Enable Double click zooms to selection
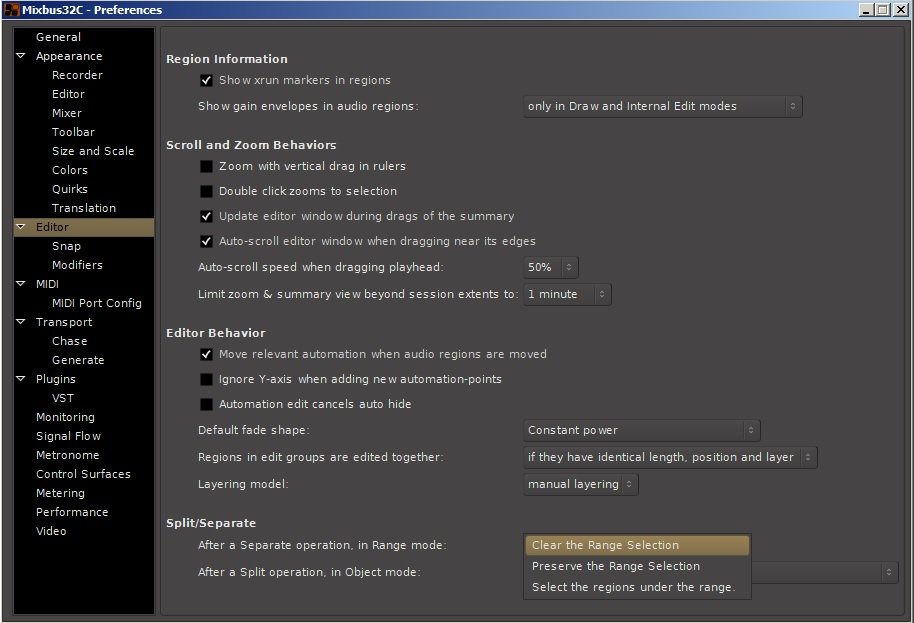 tap(206, 191)
